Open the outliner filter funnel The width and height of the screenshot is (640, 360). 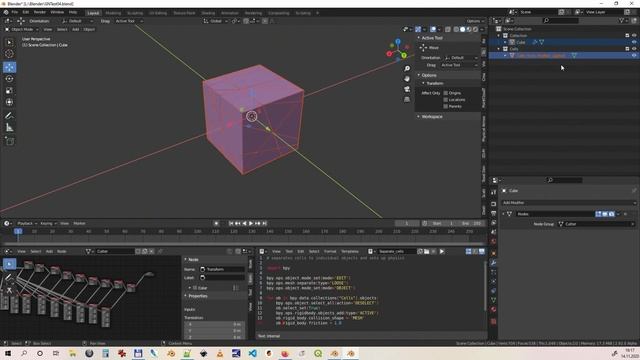pyautogui.click(x=622, y=20)
